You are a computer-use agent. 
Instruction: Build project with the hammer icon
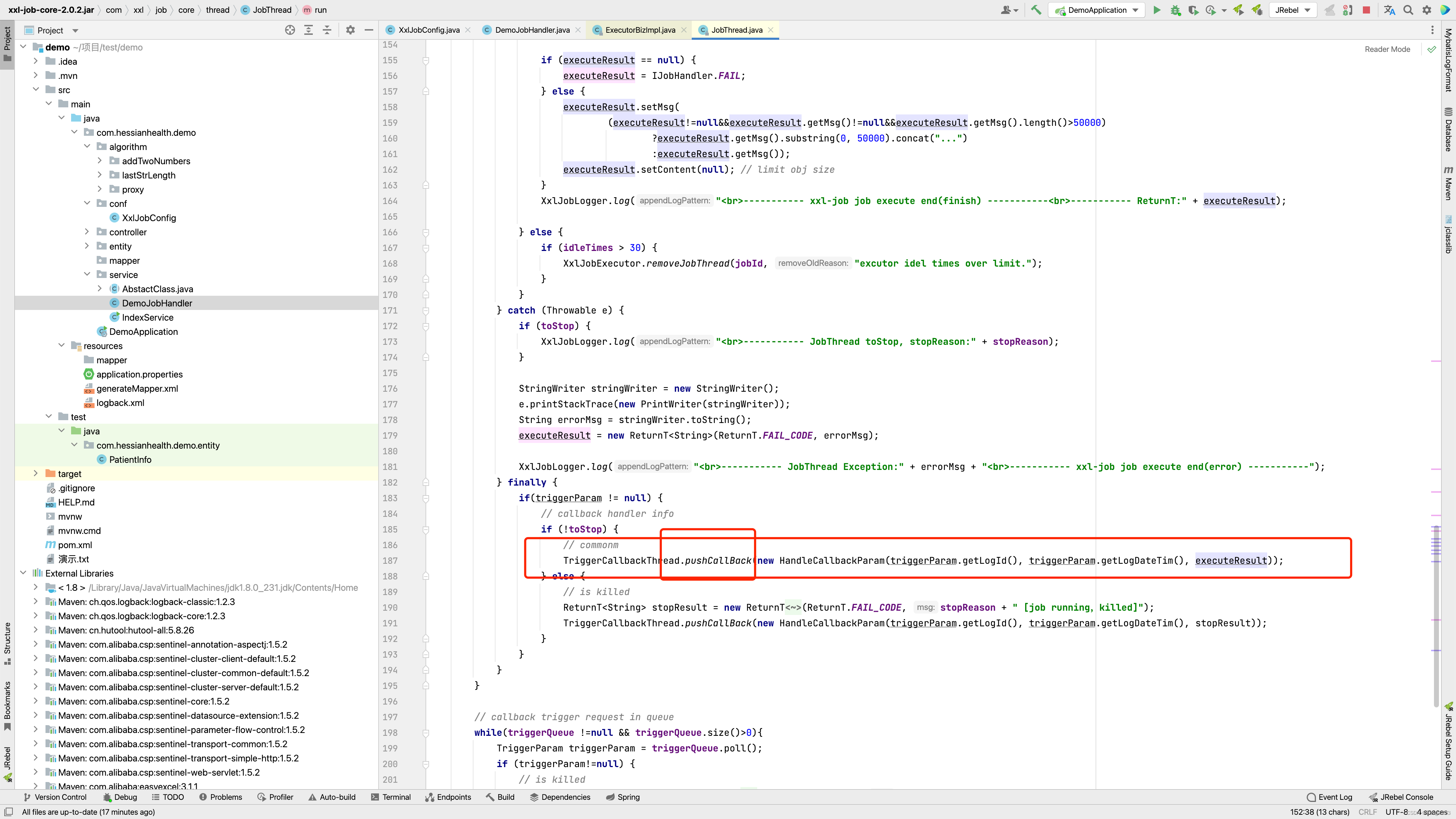coord(1036,10)
